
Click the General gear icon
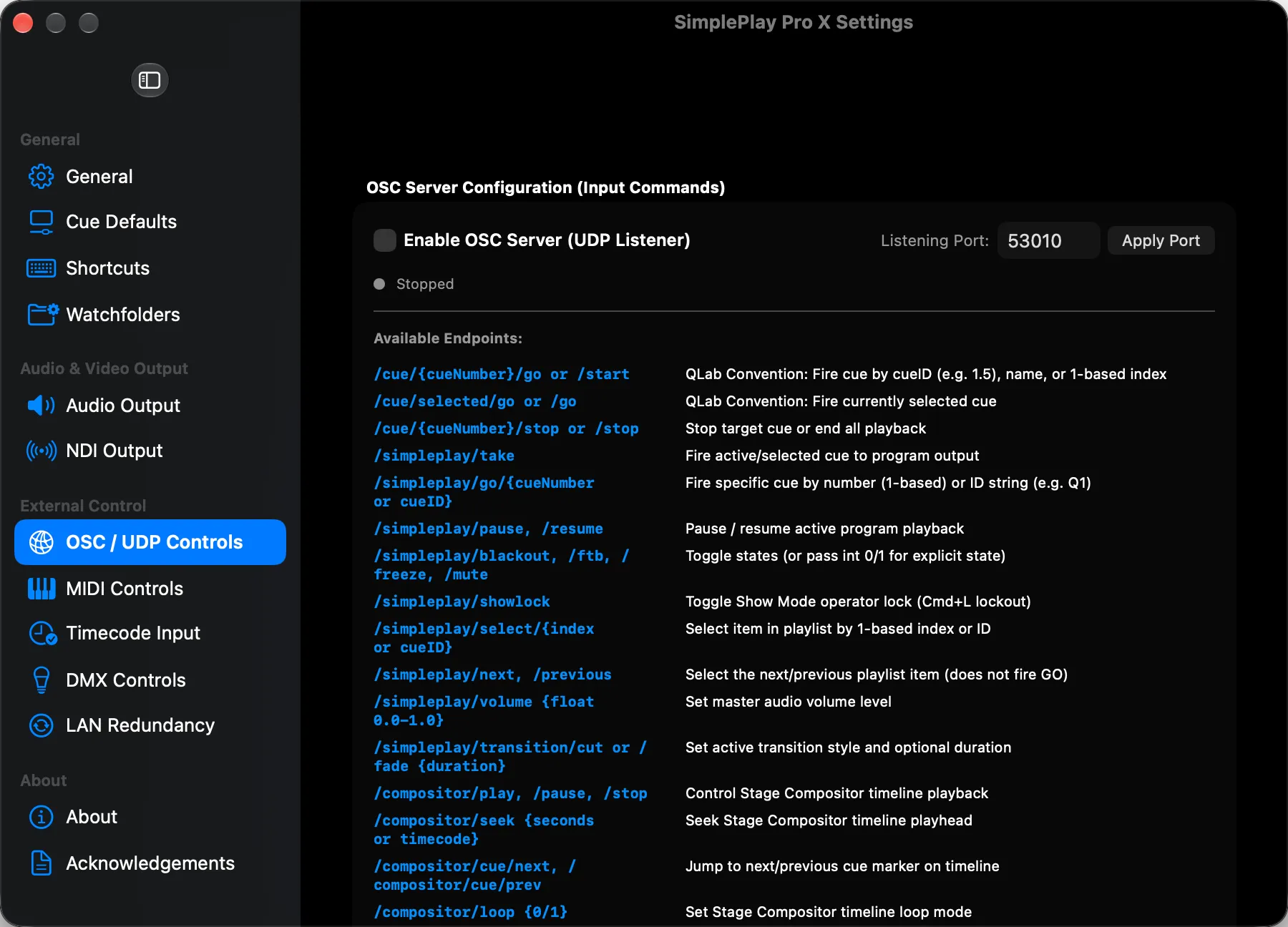tap(41, 177)
